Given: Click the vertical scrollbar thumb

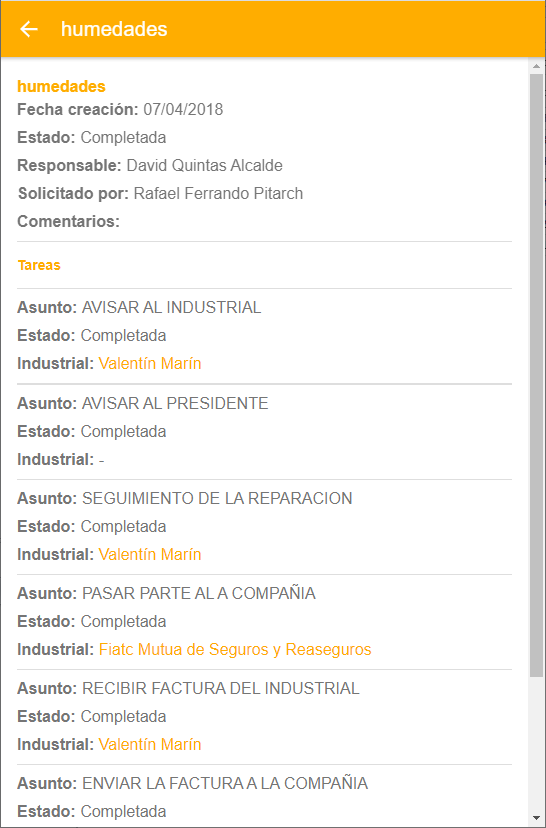Looking at the screenshot, I should [536, 375].
